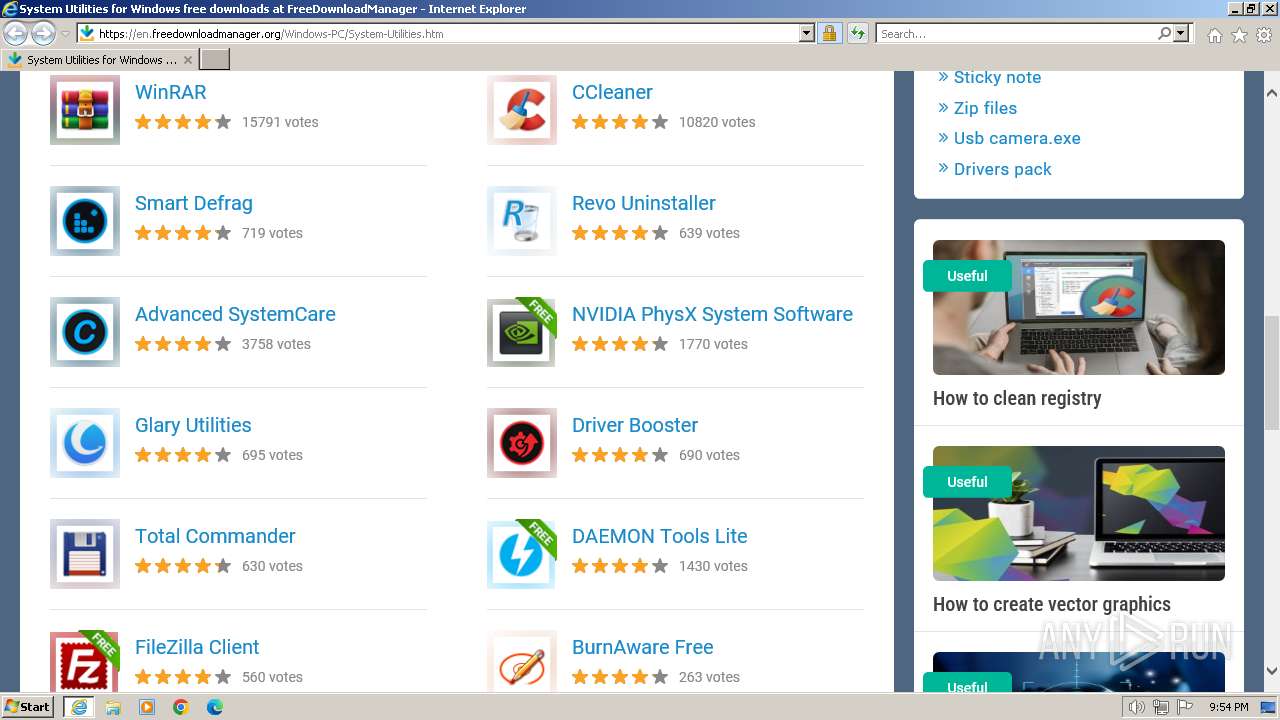The image size is (1280, 720).
Task: Open the Windows Start menu
Action: [x=28, y=707]
